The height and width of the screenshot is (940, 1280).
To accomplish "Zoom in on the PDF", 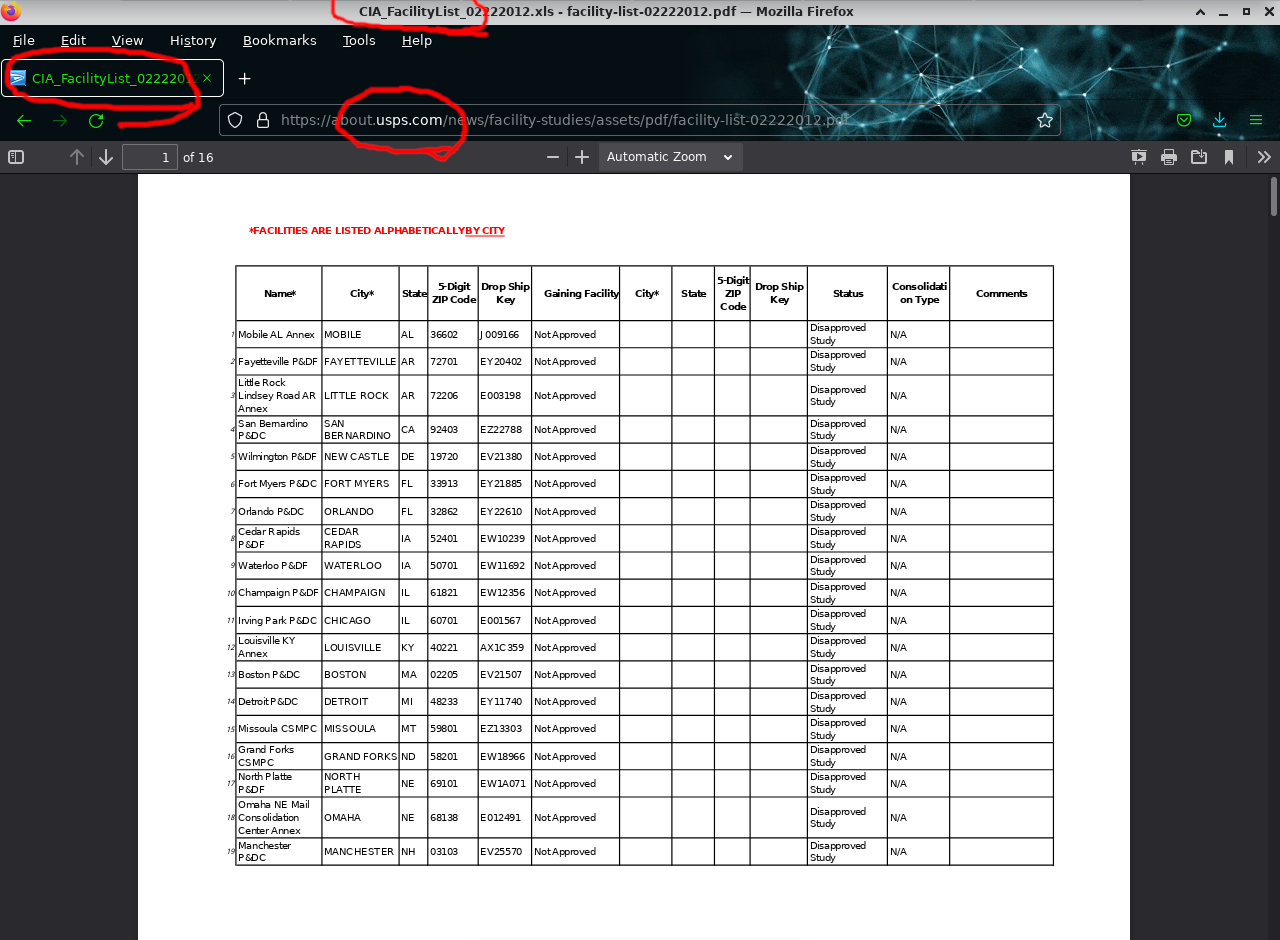I will click(x=582, y=157).
